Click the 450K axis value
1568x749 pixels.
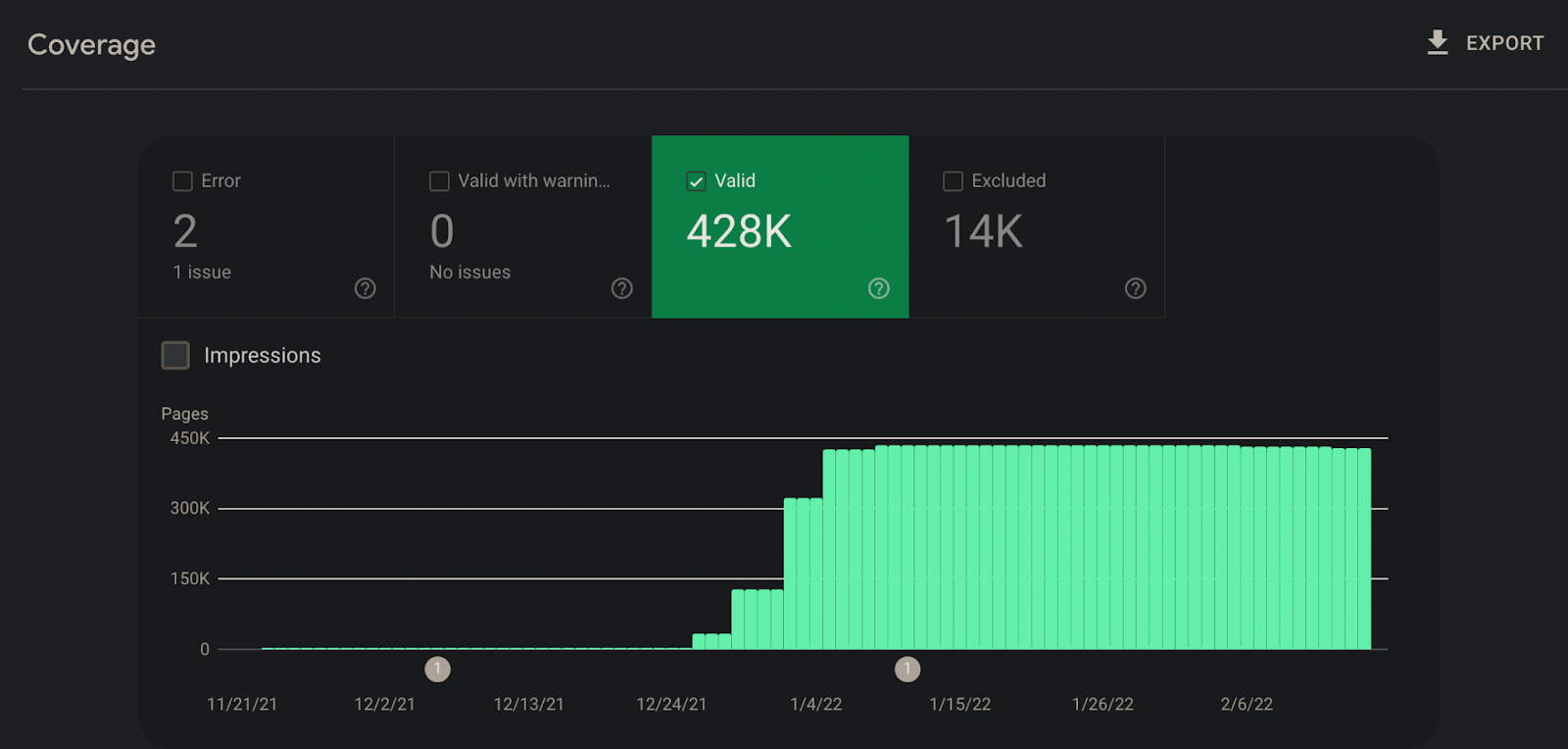[x=189, y=438]
